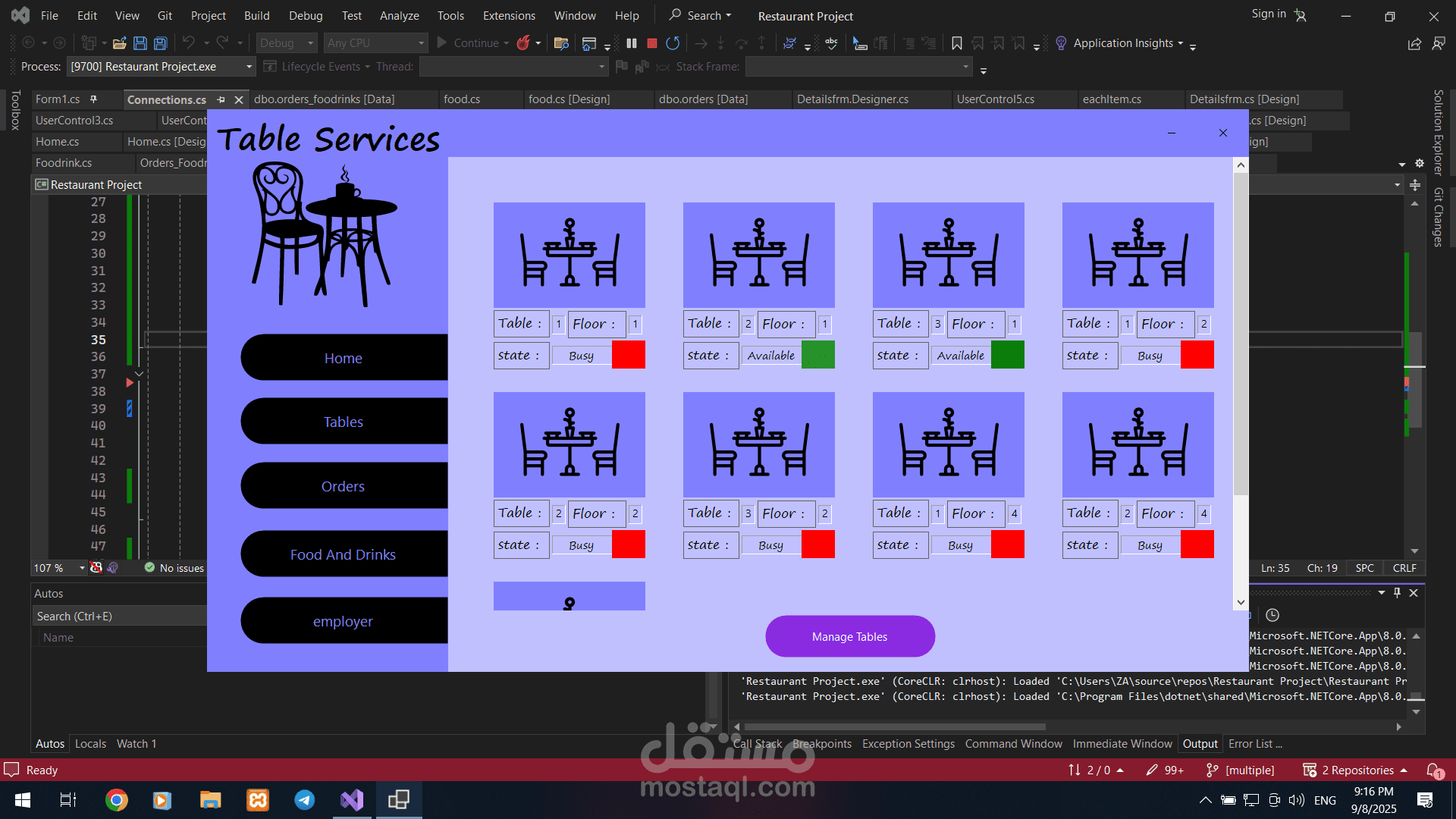The width and height of the screenshot is (1456, 819).
Task: Stop debugging with red square icon
Action: (x=651, y=43)
